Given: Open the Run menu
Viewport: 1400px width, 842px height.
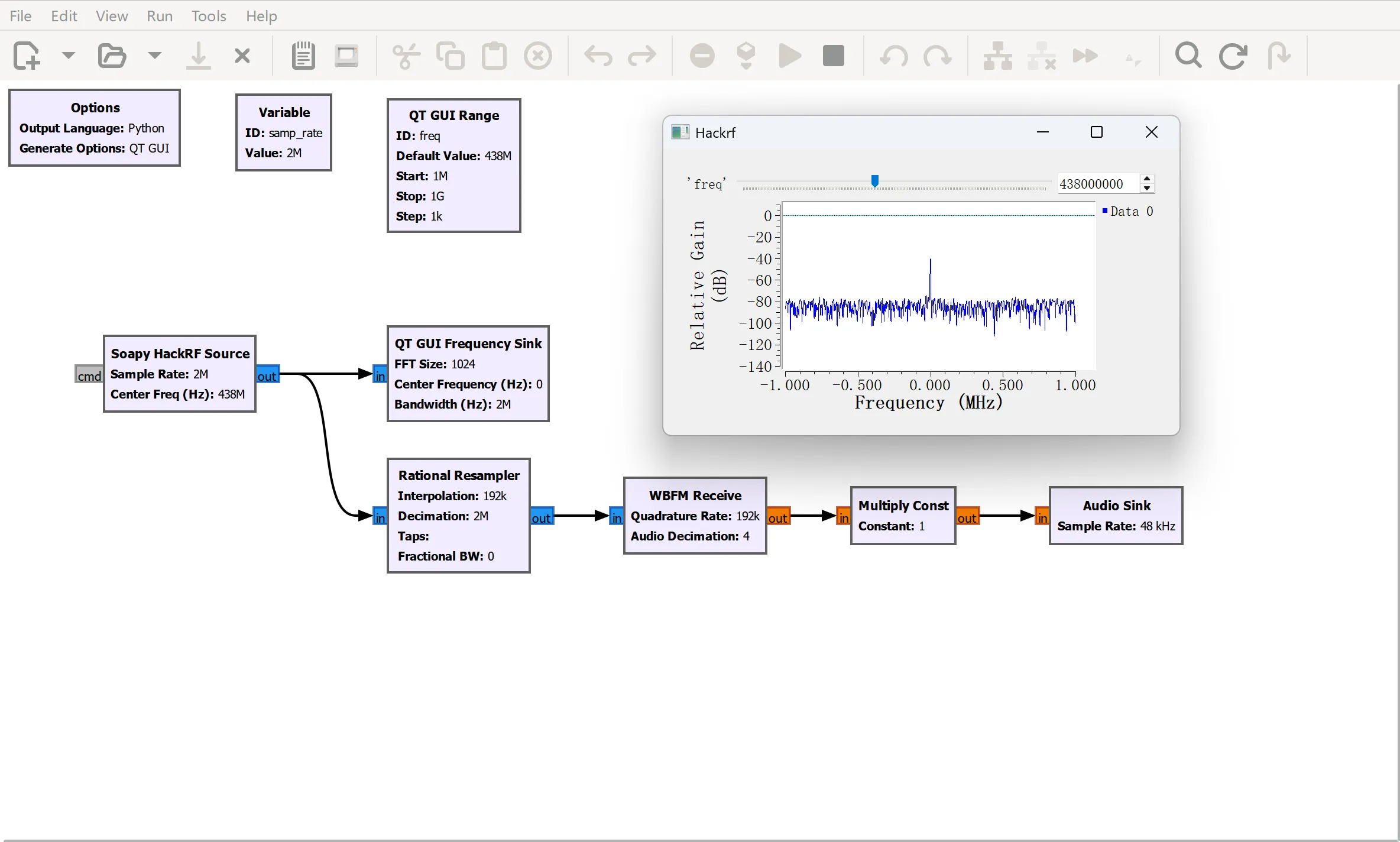Looking at the screenshot, I should [160, 16].
